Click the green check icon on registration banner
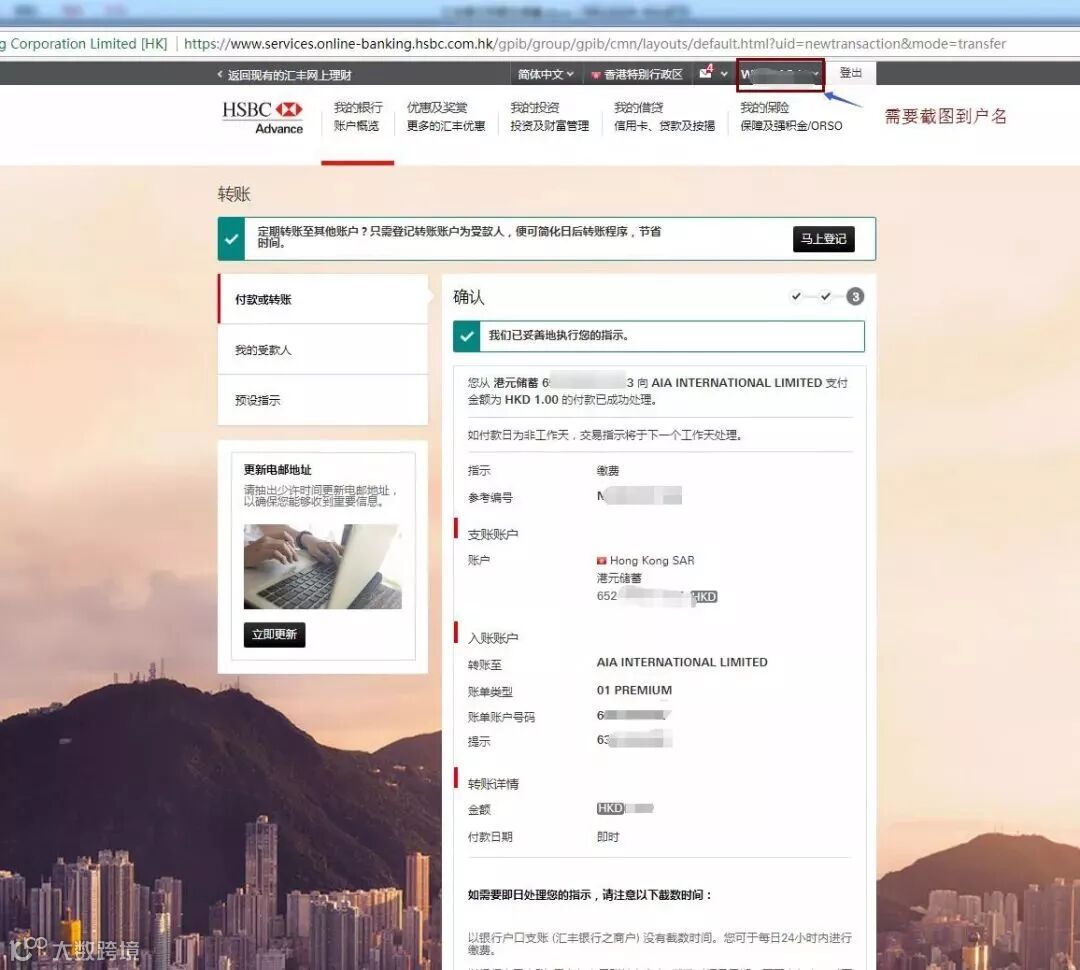 pos(231,239)
